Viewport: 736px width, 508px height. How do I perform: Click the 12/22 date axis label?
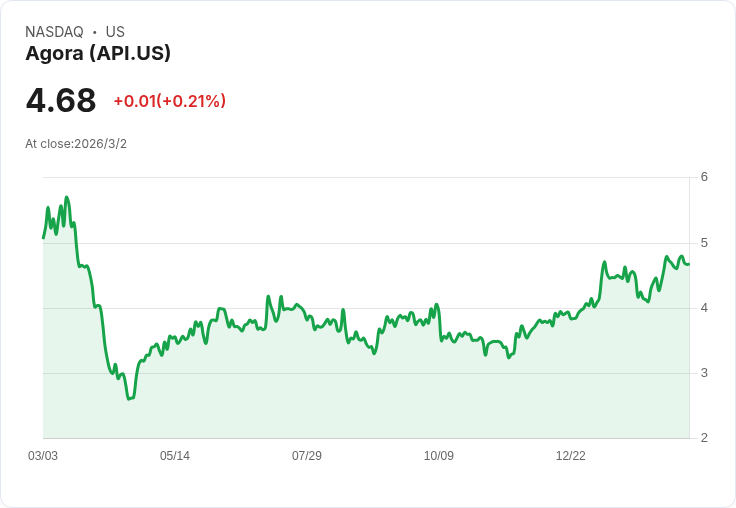click(x=571, y=456)
